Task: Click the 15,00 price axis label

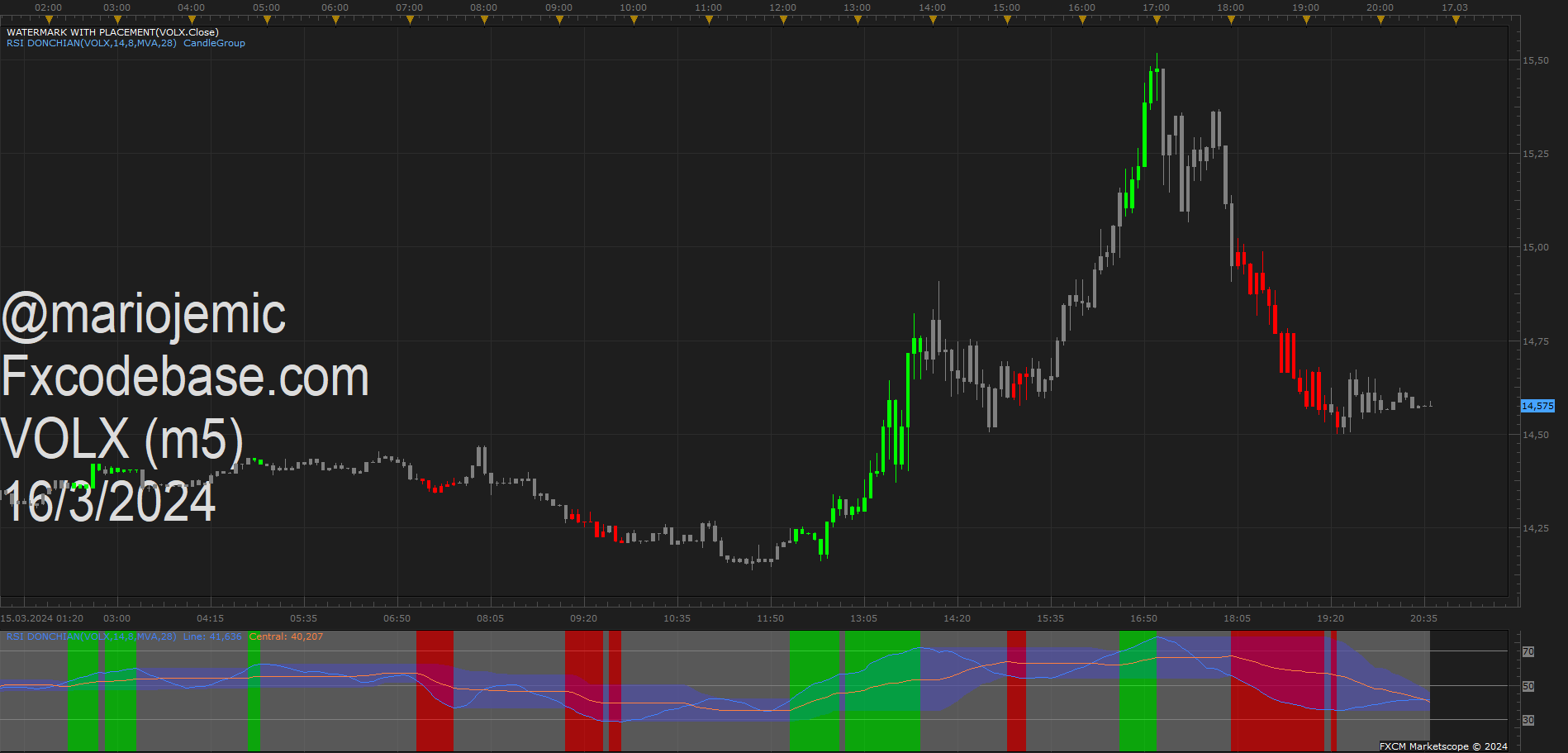Action: (1536, 247)
